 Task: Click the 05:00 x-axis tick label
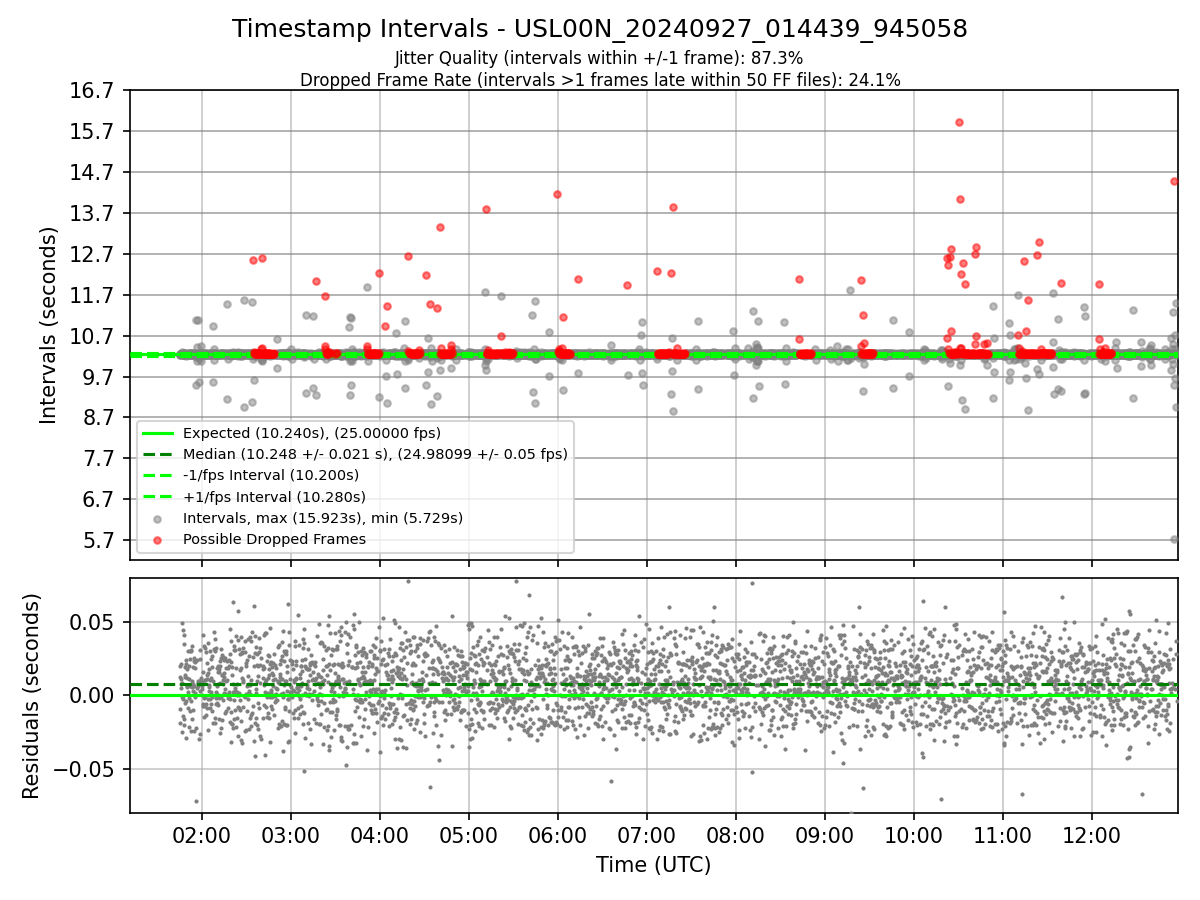coord(469,834)
